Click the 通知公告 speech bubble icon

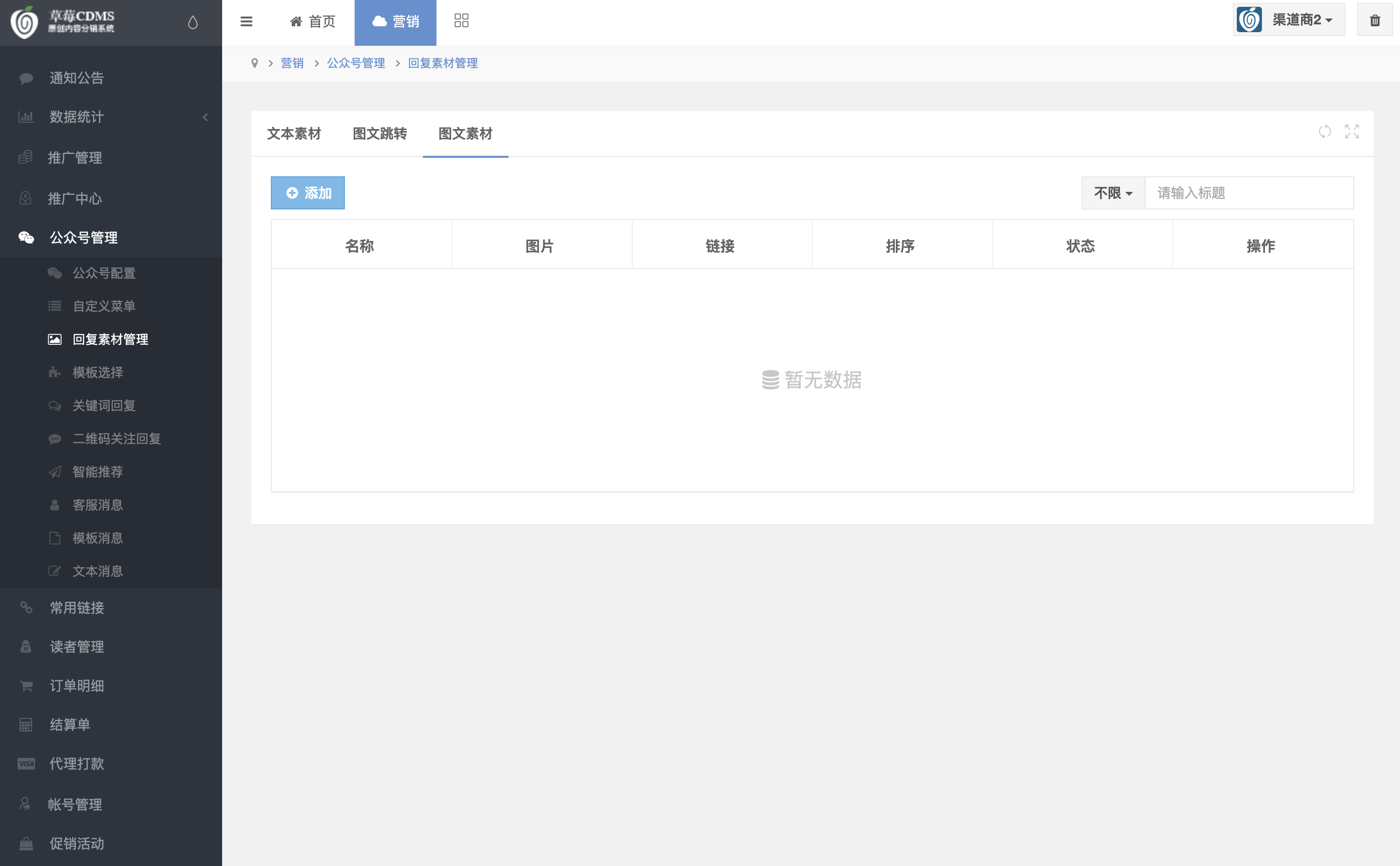point(26,78)
